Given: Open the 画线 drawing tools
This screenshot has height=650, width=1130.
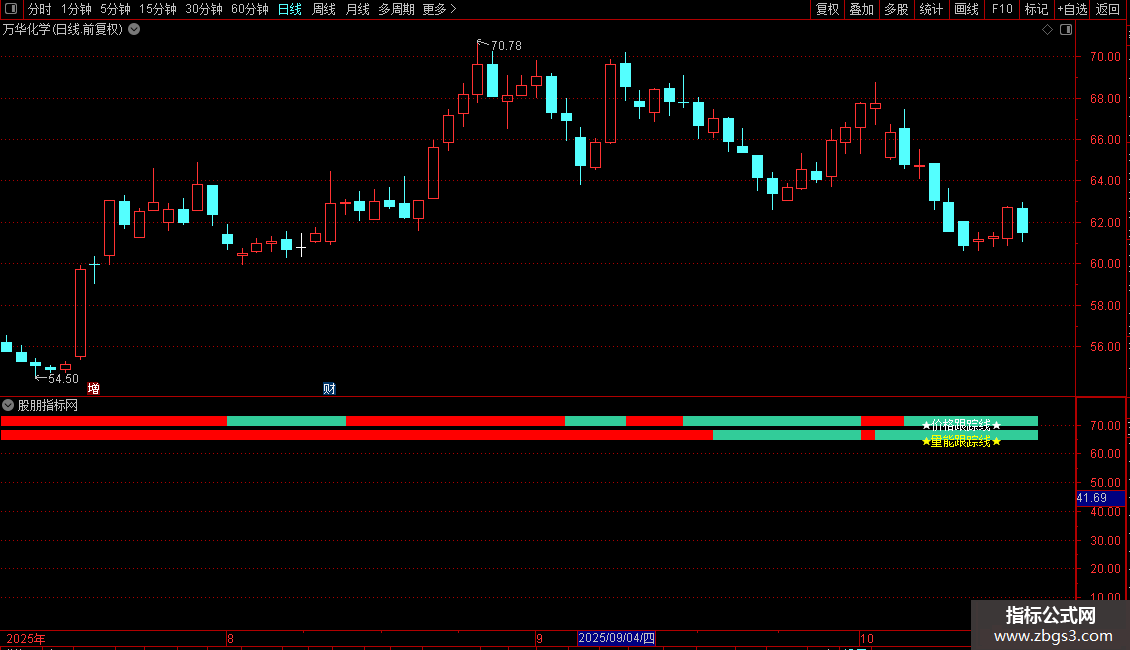Looking at the screenshot, I should [966, 9].
